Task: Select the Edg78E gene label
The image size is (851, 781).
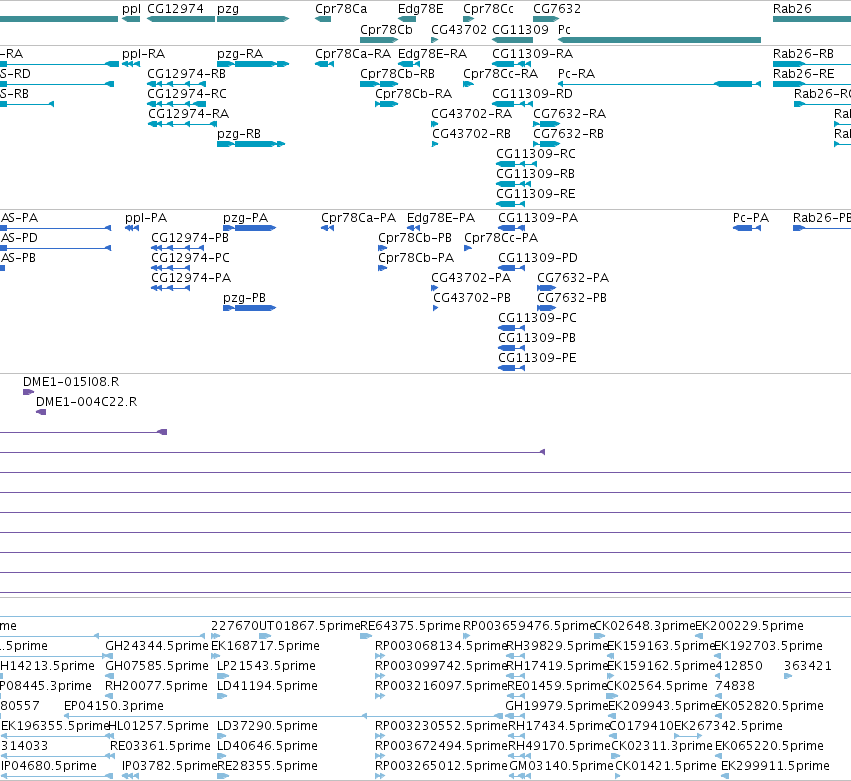Action: [x=421, y=9]
